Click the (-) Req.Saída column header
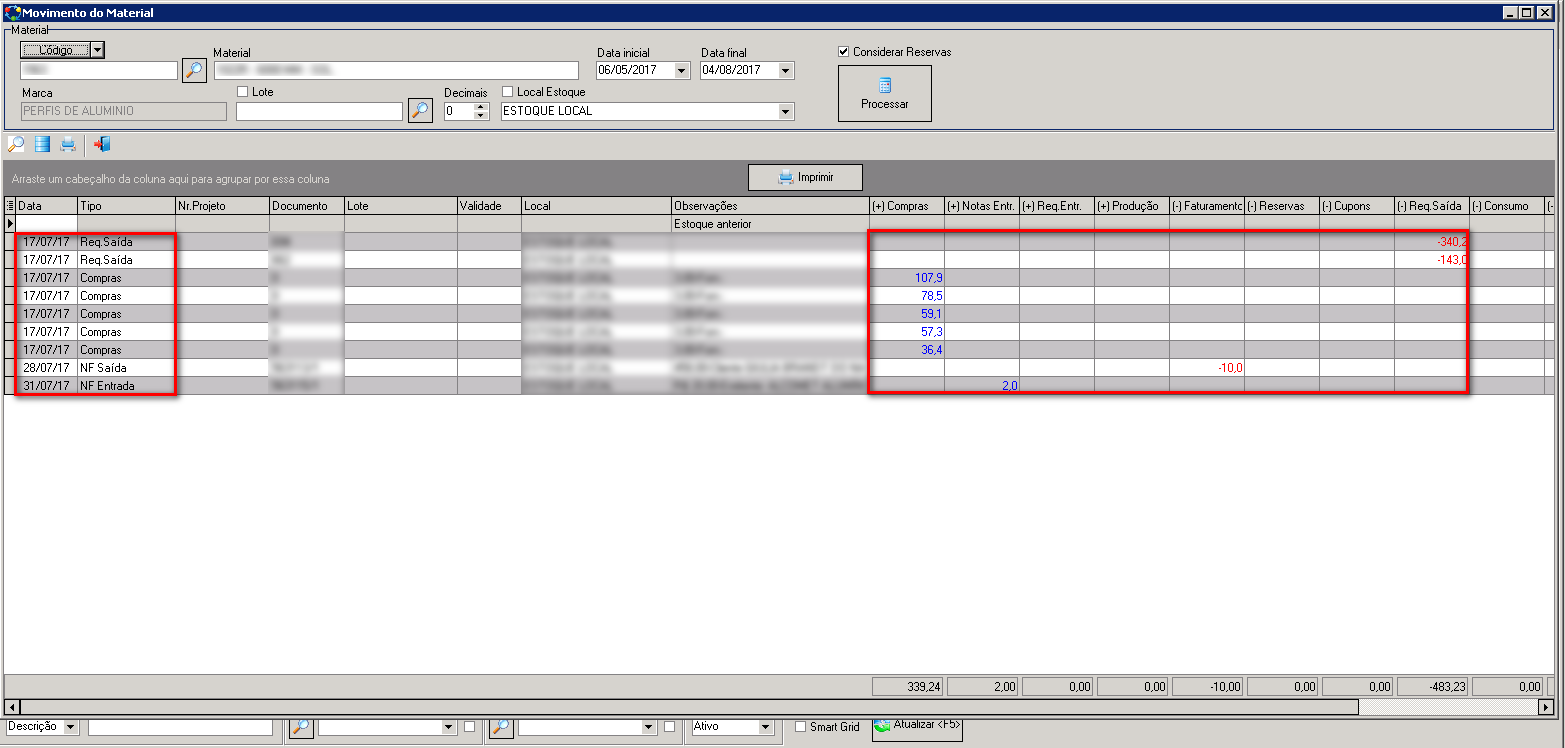The width and height of the screenshot is (1565, 748). 1431,206
